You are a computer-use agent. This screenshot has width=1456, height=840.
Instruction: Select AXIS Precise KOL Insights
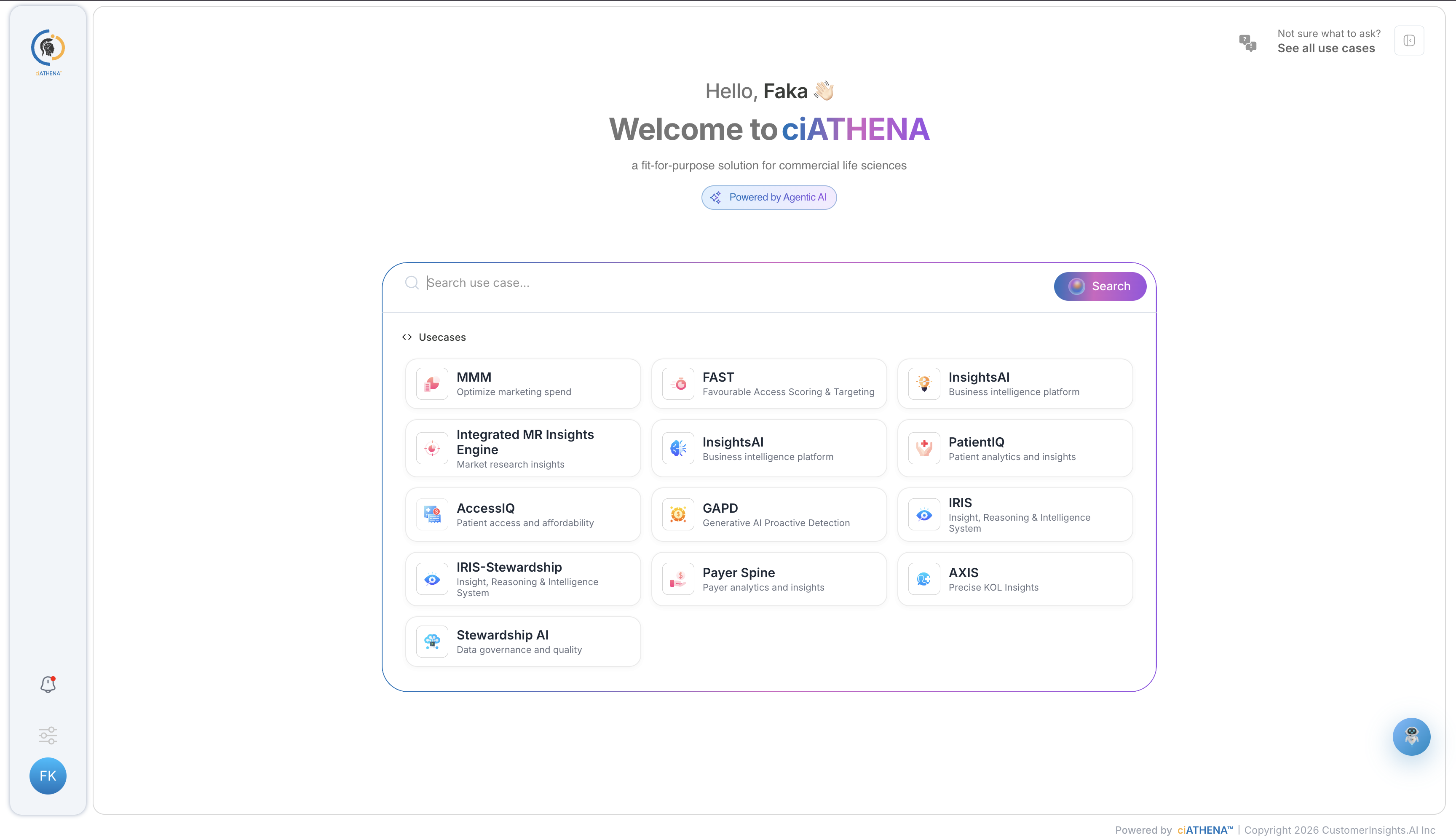(1015, 579)
